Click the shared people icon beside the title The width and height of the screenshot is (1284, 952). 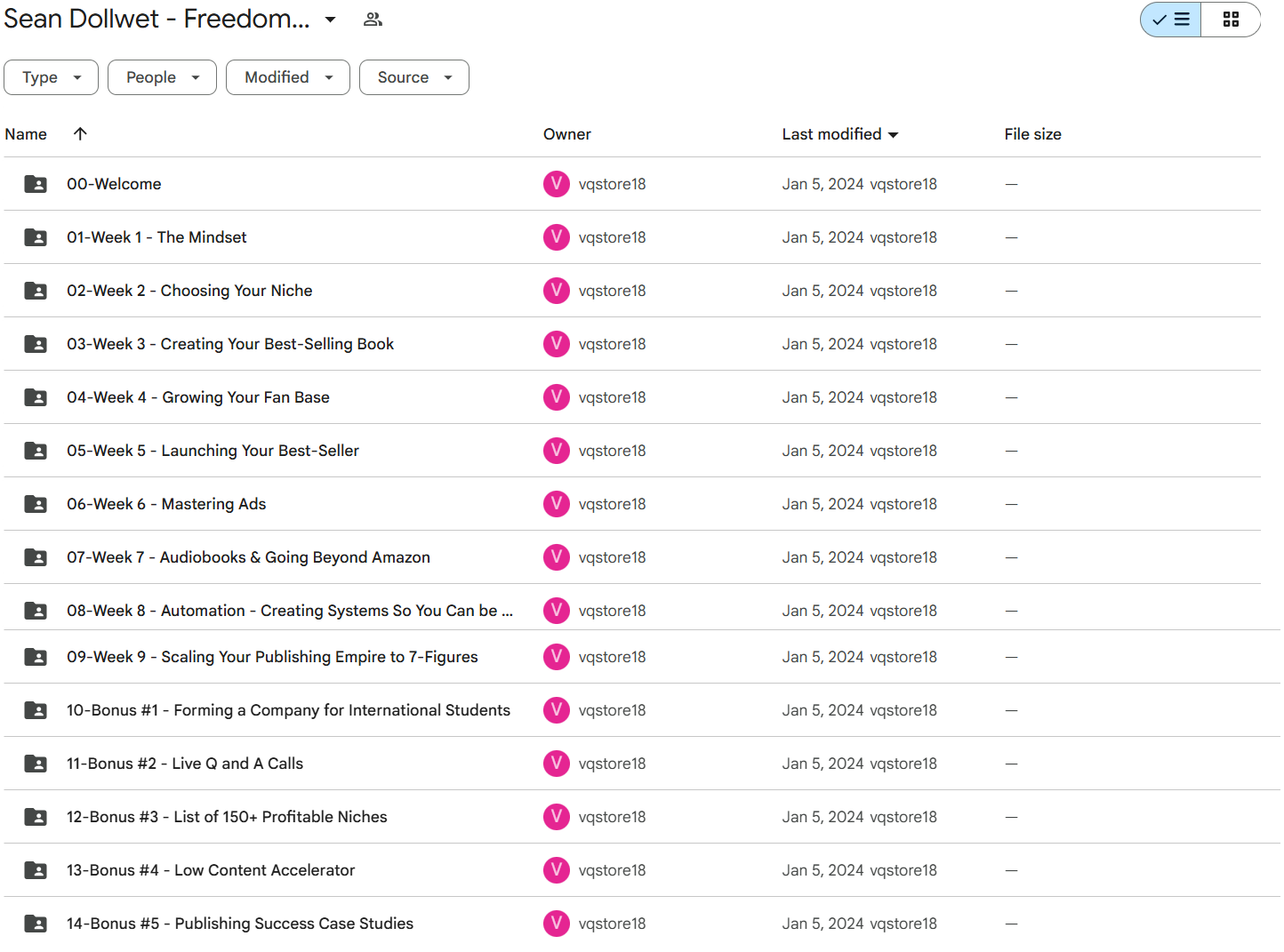(x=373, y=20)
